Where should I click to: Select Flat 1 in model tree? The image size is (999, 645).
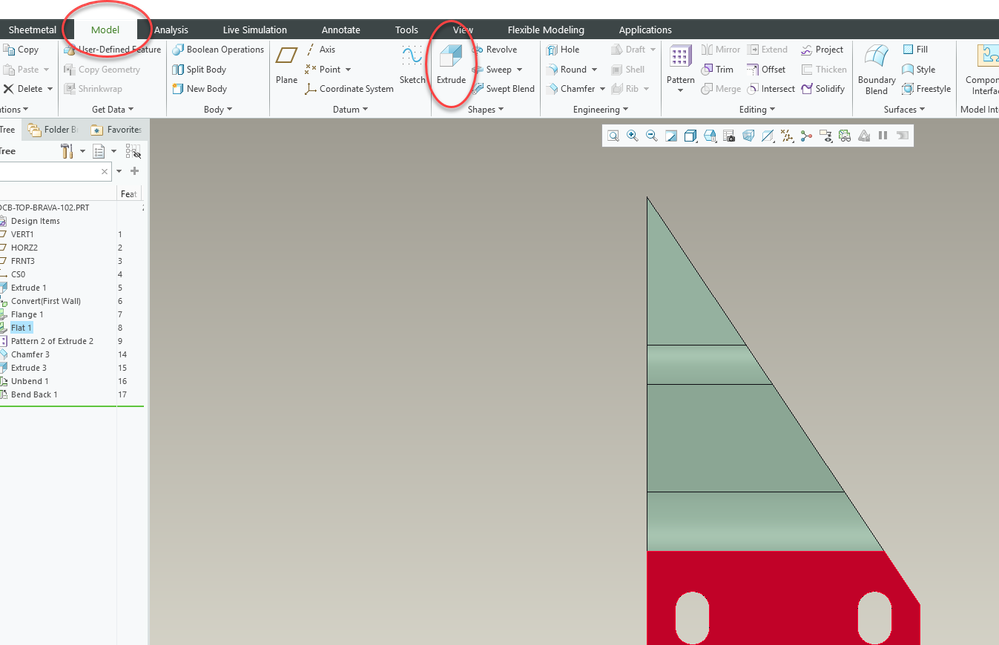click(21, 328)
